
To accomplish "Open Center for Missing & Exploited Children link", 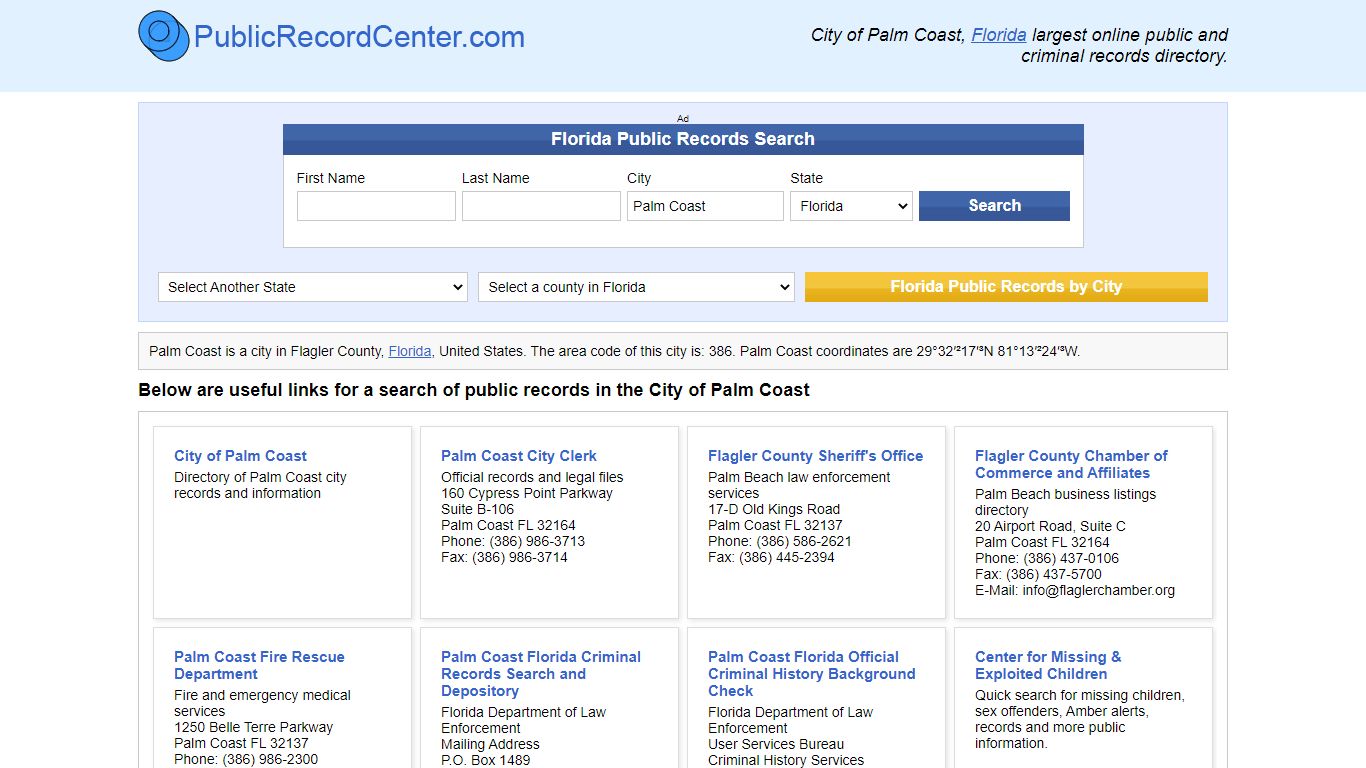I will [1048, 665].
